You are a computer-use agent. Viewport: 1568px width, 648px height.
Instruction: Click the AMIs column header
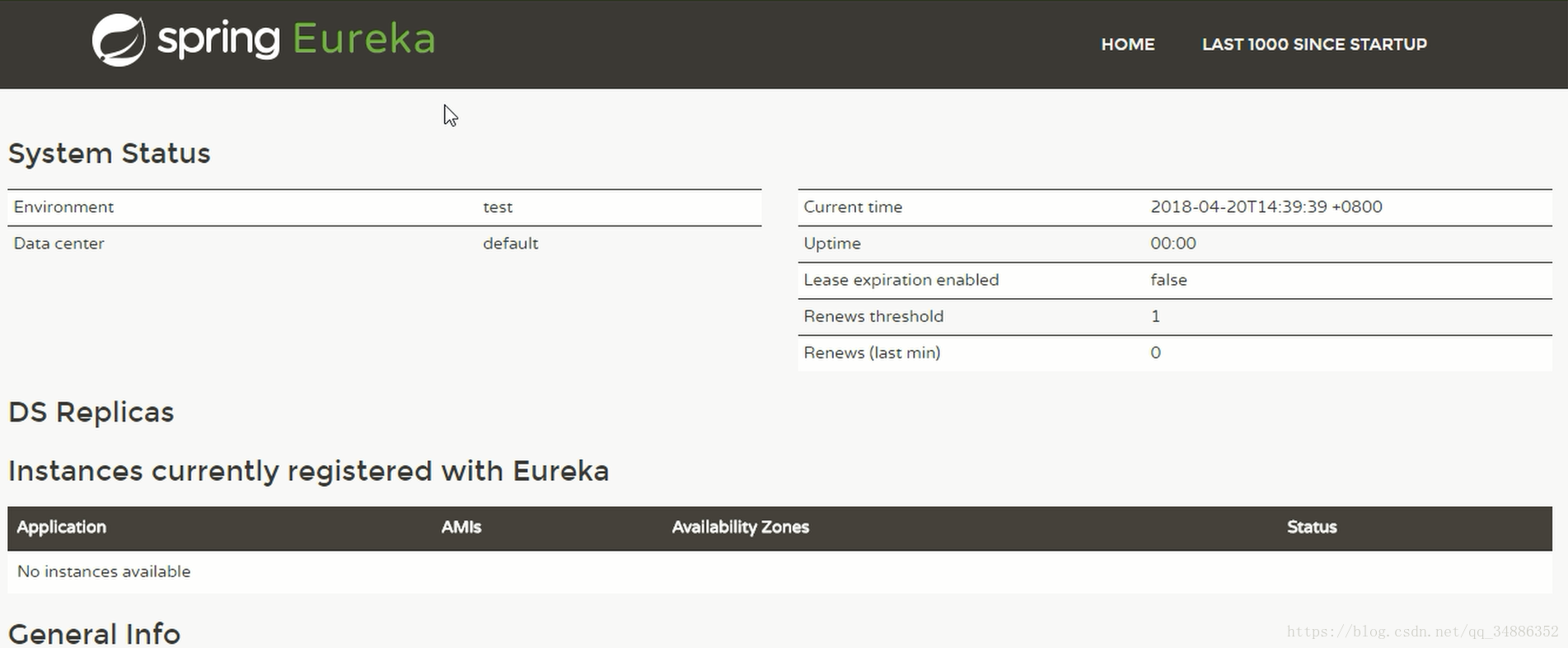pos(461,527)
